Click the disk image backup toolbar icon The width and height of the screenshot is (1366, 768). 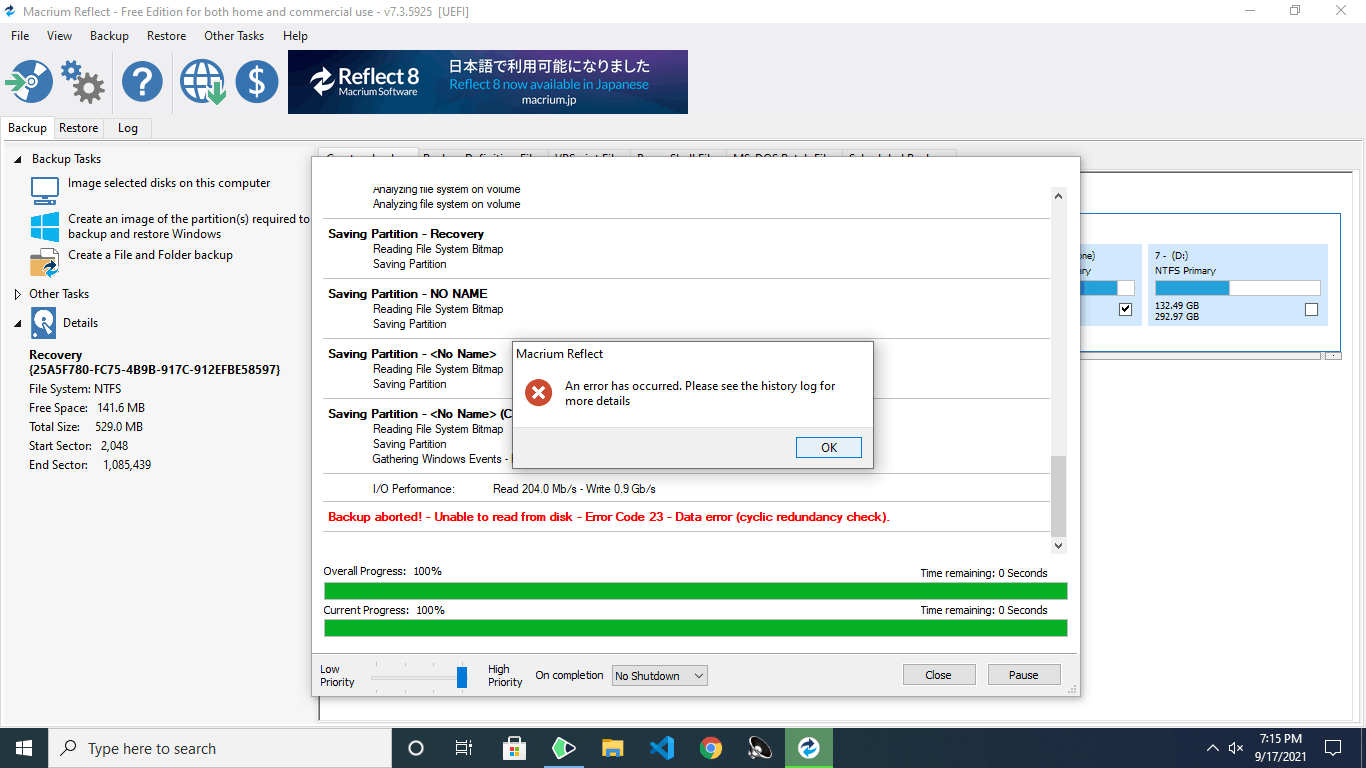[x=29, y=81]
